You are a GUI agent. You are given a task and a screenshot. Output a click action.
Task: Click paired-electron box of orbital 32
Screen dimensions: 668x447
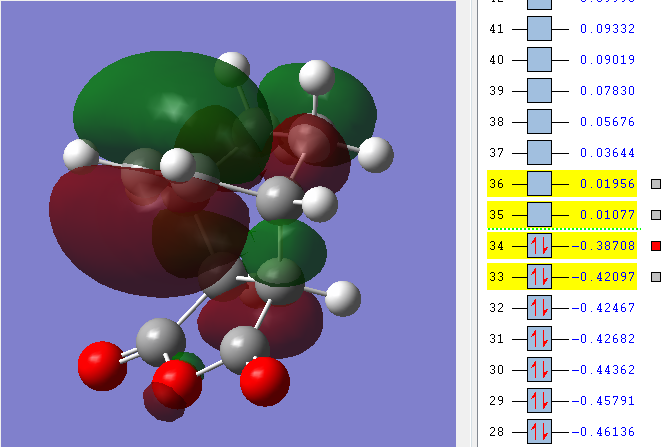coord(539,308)
